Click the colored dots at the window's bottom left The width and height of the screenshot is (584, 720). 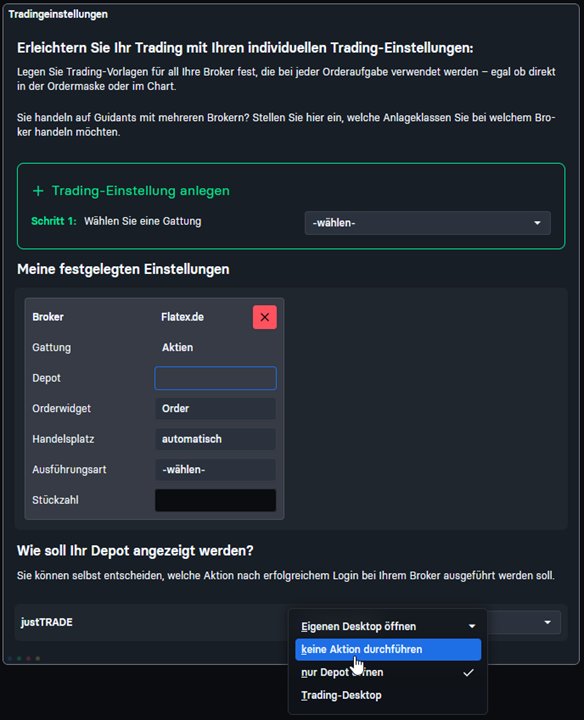(24, 658)
